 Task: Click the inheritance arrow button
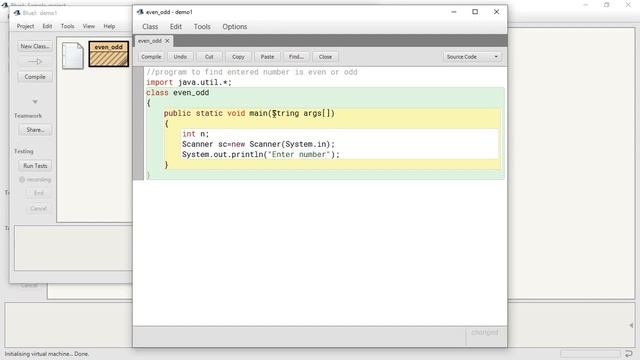pos(35,62)
